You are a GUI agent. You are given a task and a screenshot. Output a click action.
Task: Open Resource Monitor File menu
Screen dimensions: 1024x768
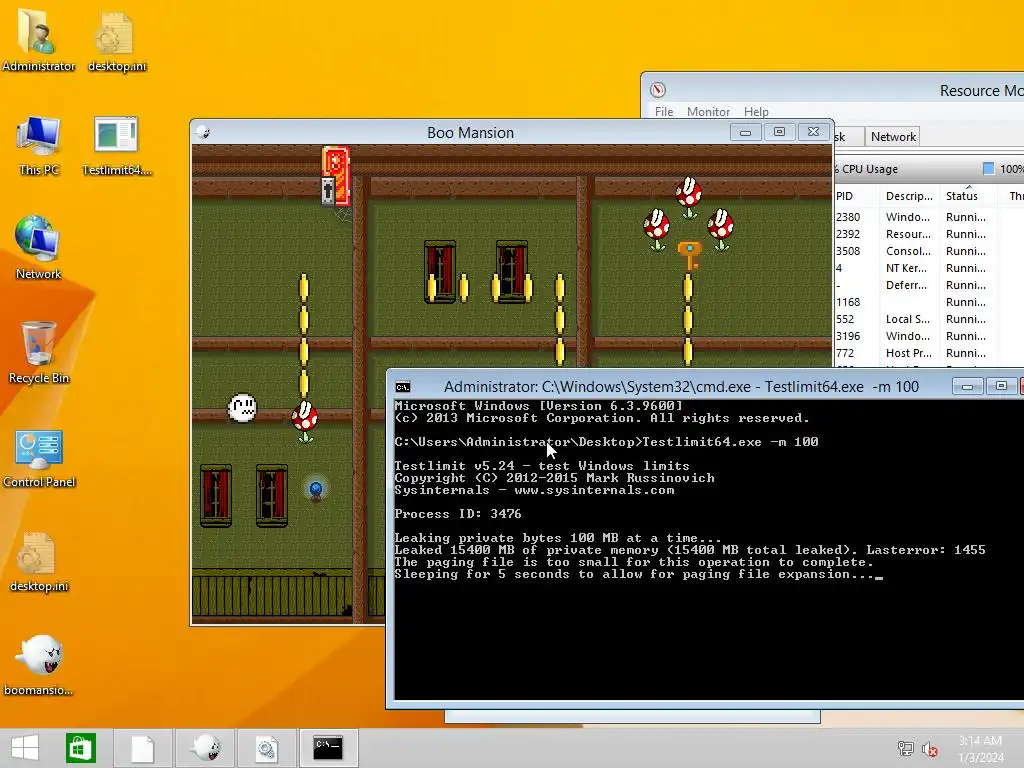coord(664,112)
